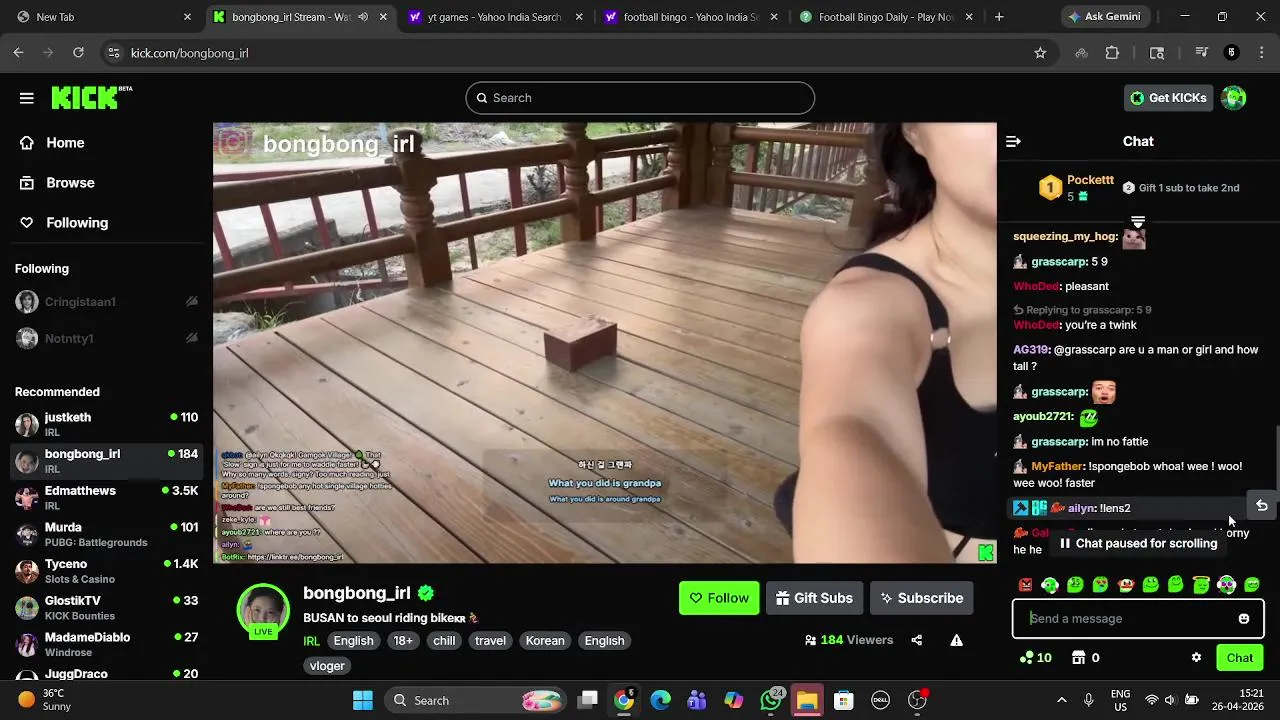Viewport: 1280px width, 720px height.
Task: Open the Murda recommended channel
Action: 105,534
